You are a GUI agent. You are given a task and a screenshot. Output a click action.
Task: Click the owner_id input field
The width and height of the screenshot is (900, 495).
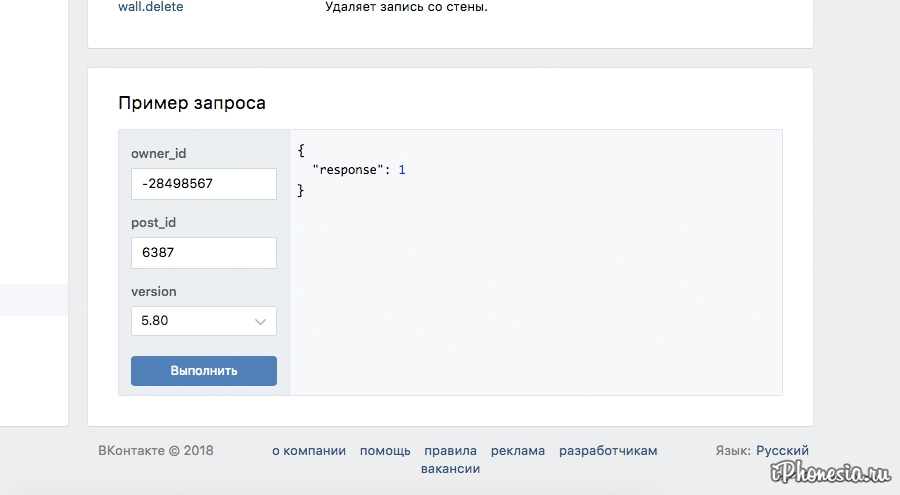pos(204,184)
